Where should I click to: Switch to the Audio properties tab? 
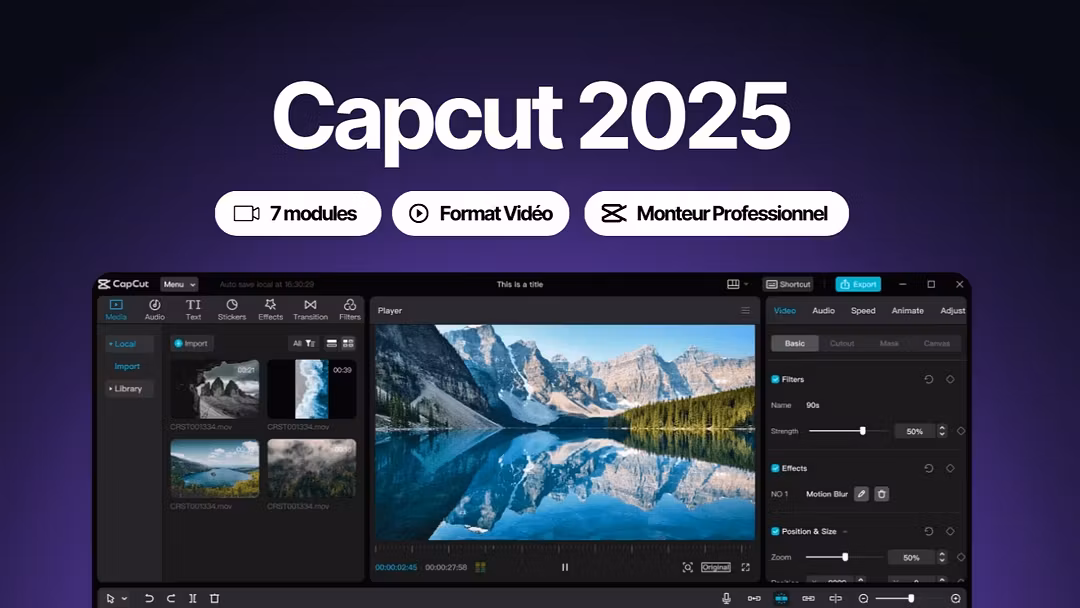pyautogui.click(x=823, y=311)
